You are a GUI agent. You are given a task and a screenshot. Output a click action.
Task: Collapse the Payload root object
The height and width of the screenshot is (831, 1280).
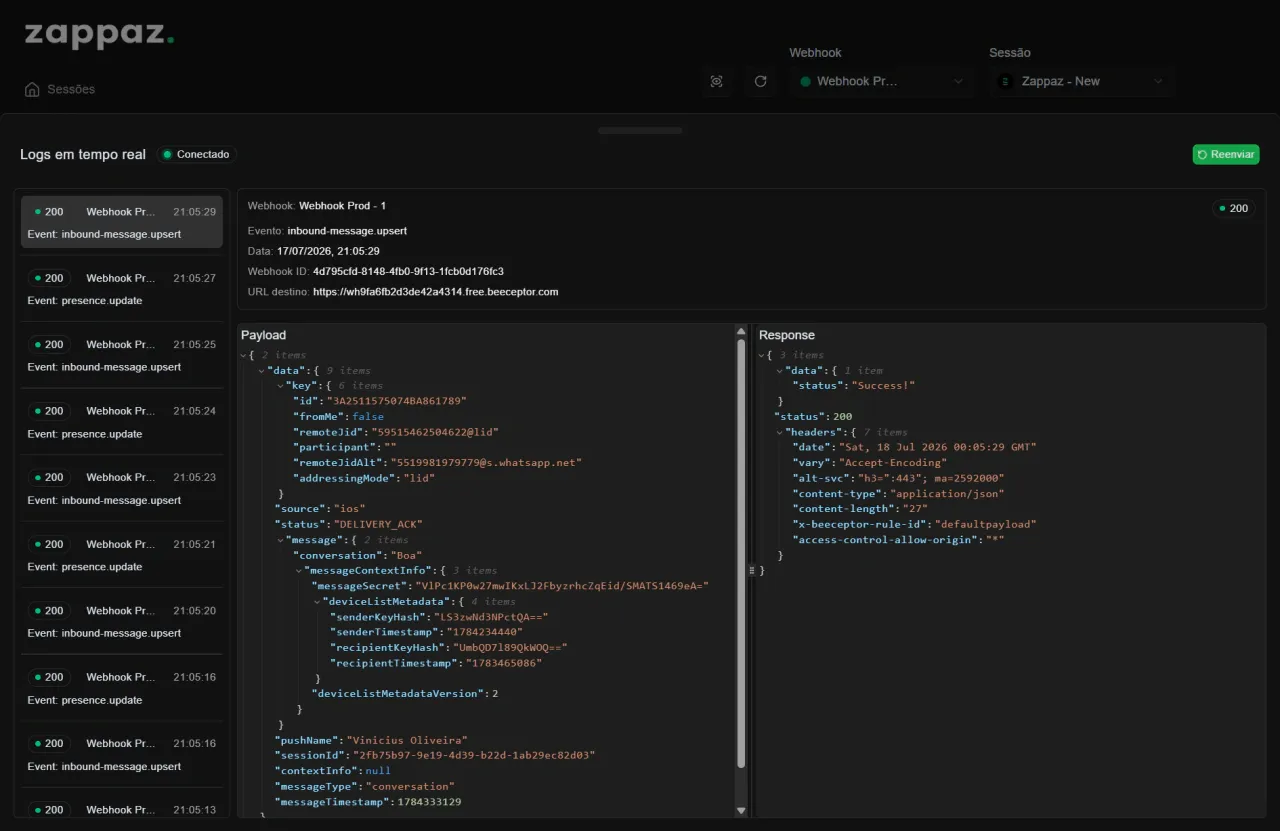(244, 355)
